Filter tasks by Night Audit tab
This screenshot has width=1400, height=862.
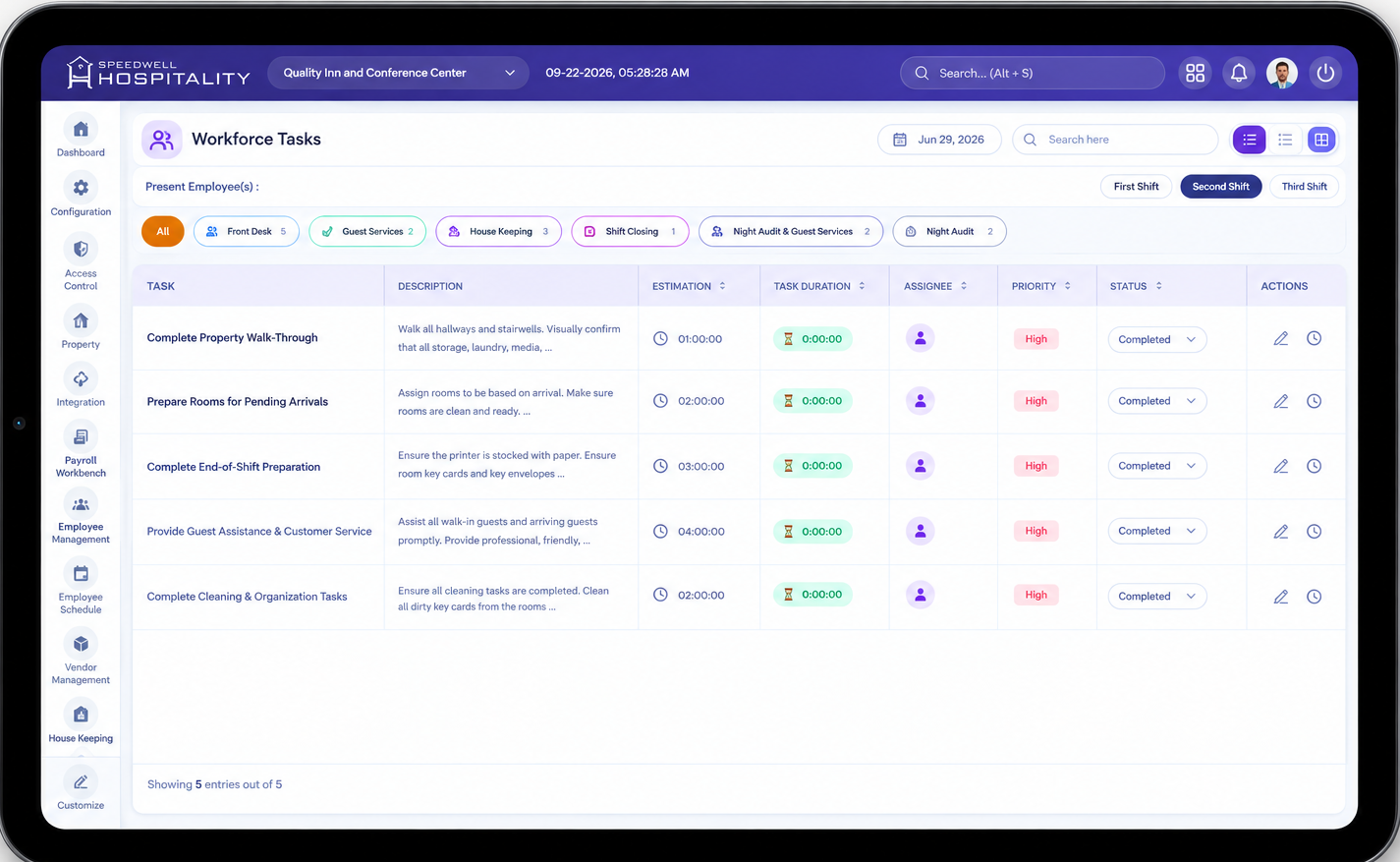tap(949, 232)
